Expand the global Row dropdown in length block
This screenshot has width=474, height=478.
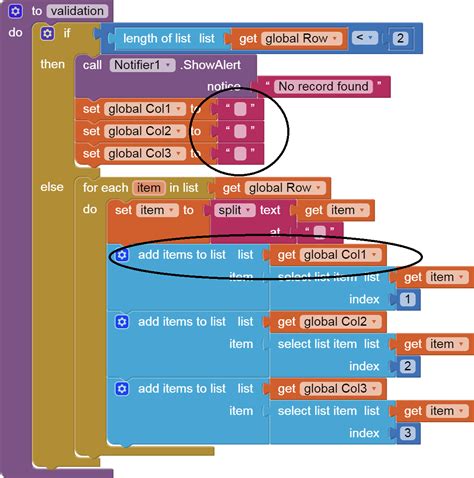pyautogui.click(x=303, y=39)
